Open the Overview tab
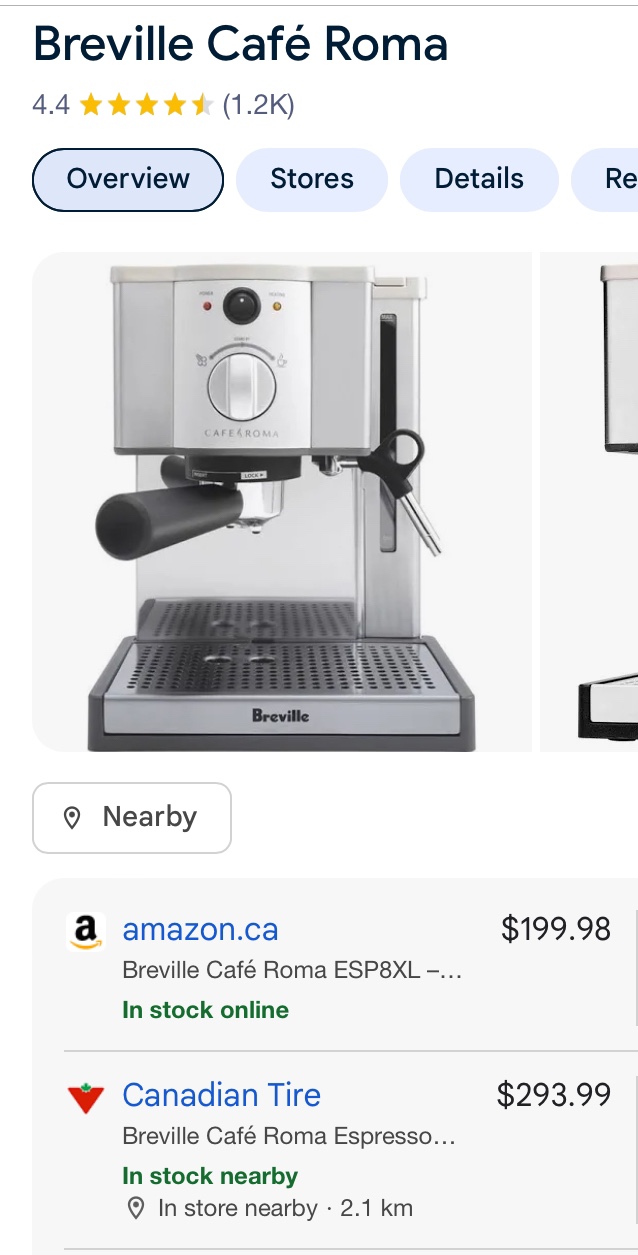 click(128, 180)
